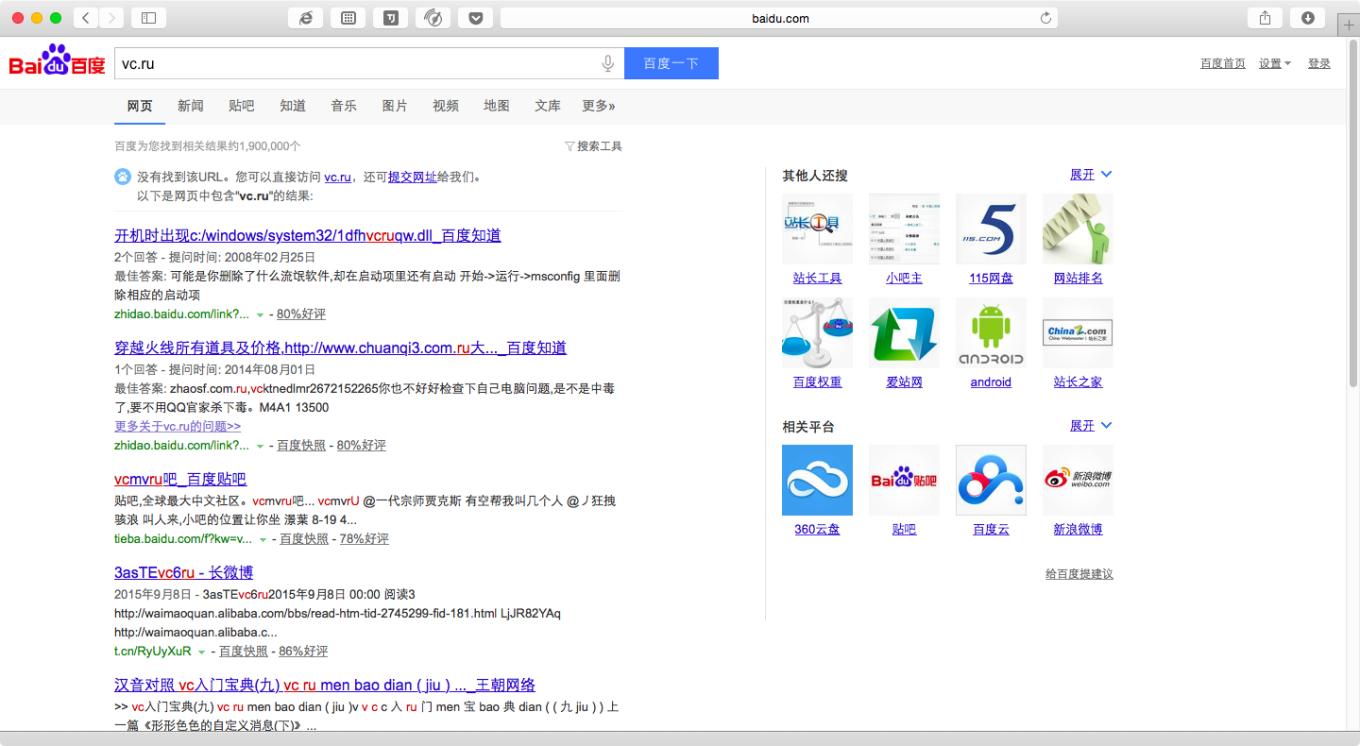Click the grid extension icon in toolbar
Image resolution: width=1360 pixels, height=746 pixels.
[348, 18]
